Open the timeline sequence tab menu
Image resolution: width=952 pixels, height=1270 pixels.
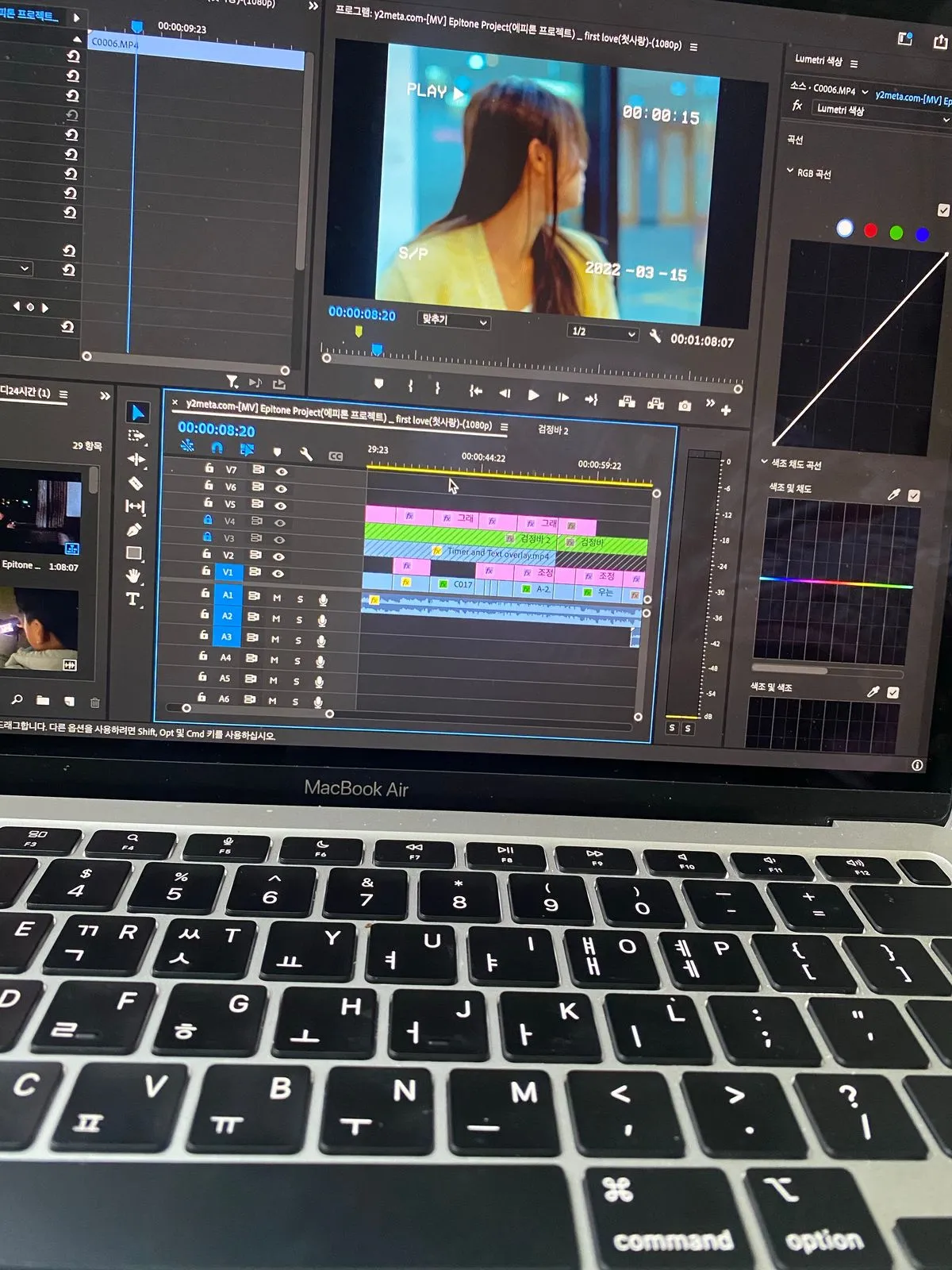click(505, 427)
